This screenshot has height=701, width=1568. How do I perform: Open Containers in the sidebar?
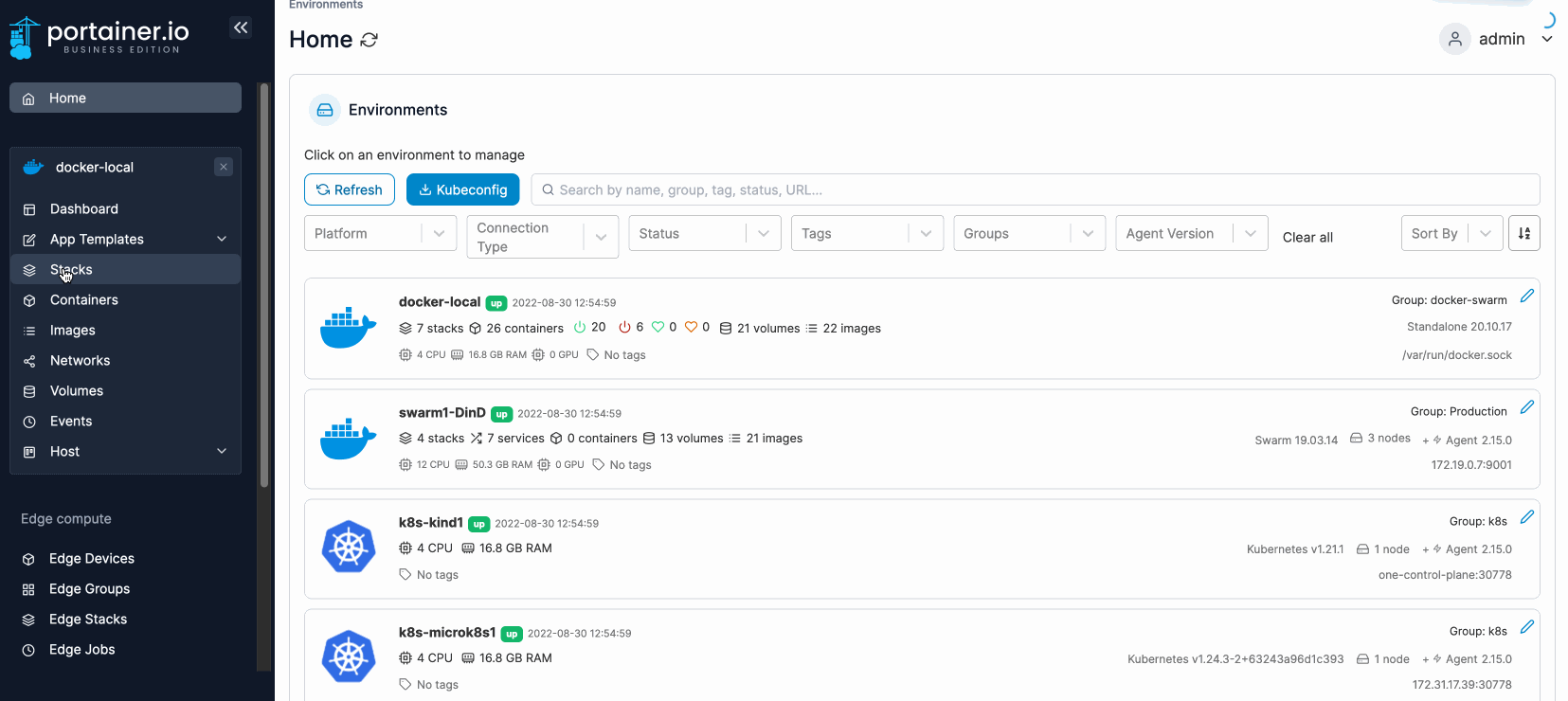coord(84,300)
